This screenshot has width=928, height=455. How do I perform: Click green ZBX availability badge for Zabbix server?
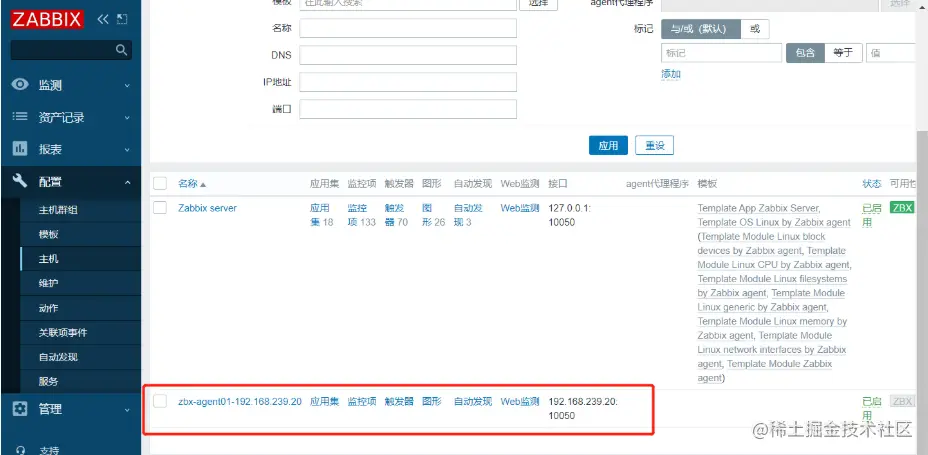[x=902, y=208]
